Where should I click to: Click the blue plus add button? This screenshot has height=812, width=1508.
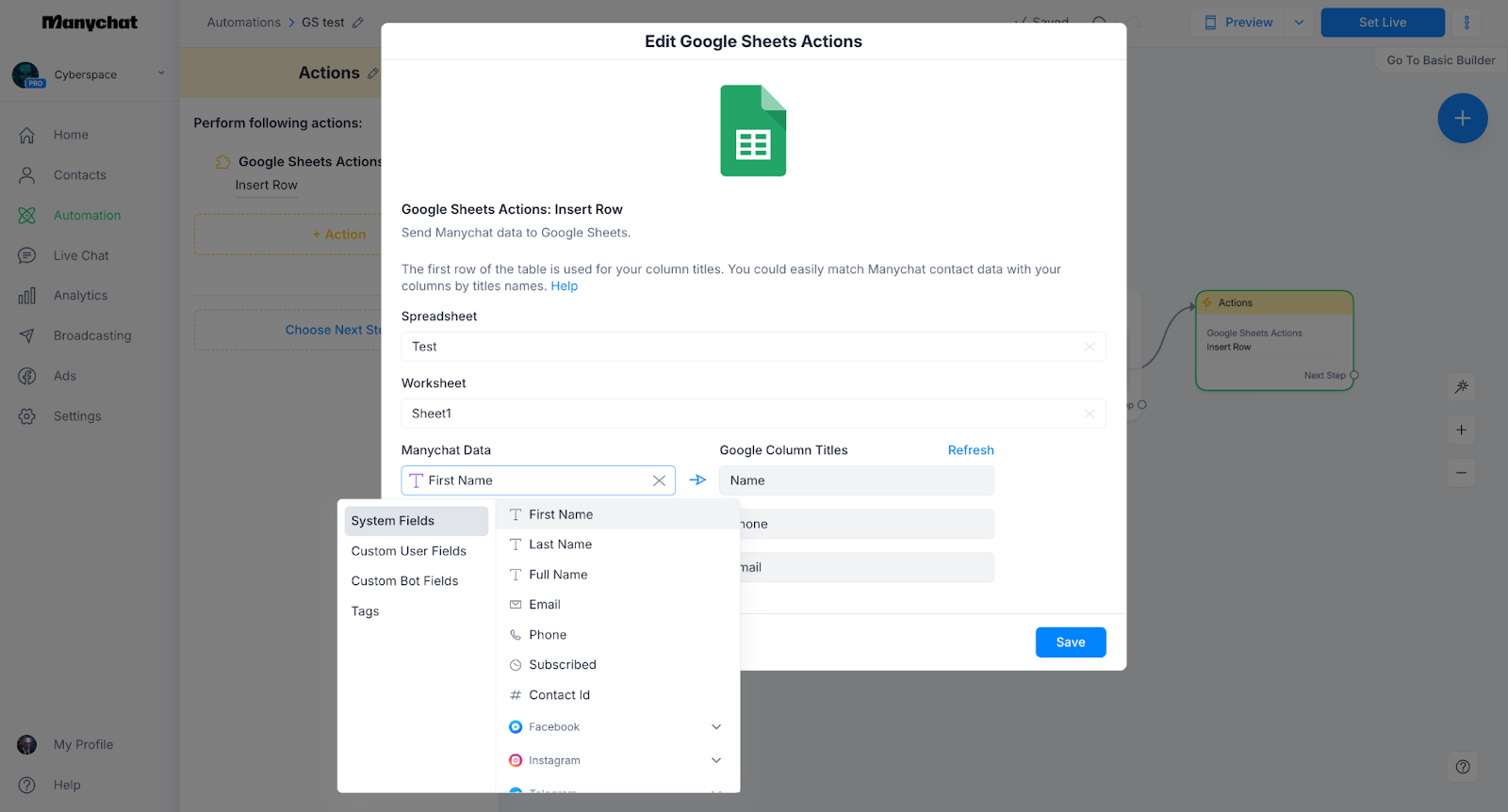(1462, 119)
